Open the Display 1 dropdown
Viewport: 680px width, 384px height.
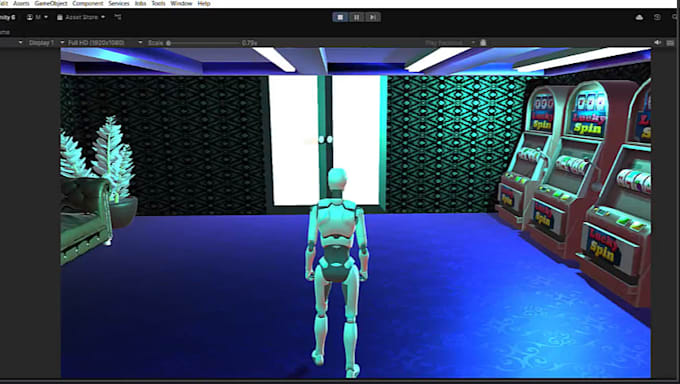46,43
